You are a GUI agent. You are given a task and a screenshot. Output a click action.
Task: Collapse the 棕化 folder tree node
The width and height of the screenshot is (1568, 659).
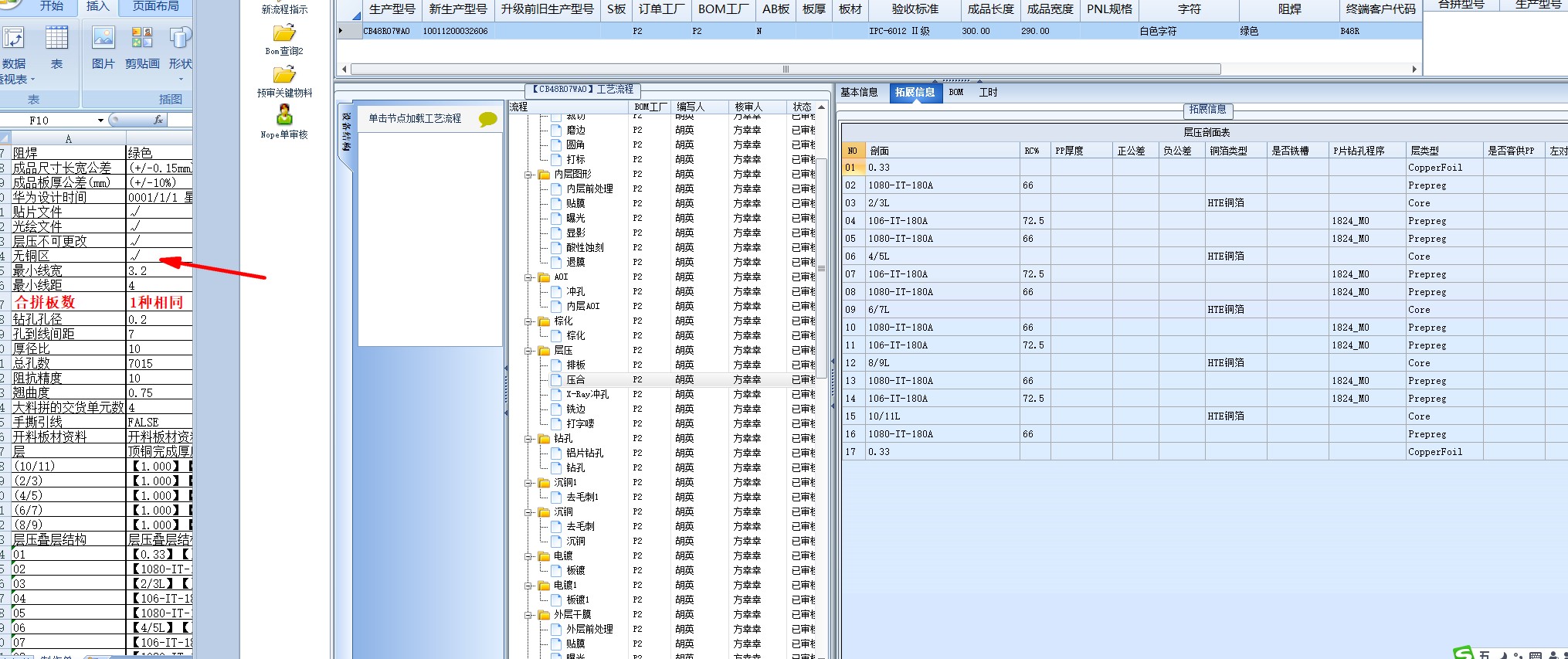[528, 322]
